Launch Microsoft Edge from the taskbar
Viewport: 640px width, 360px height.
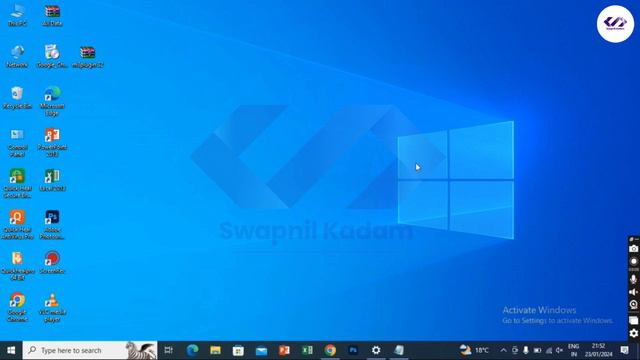pyautogui.click(x=192, y=350)
